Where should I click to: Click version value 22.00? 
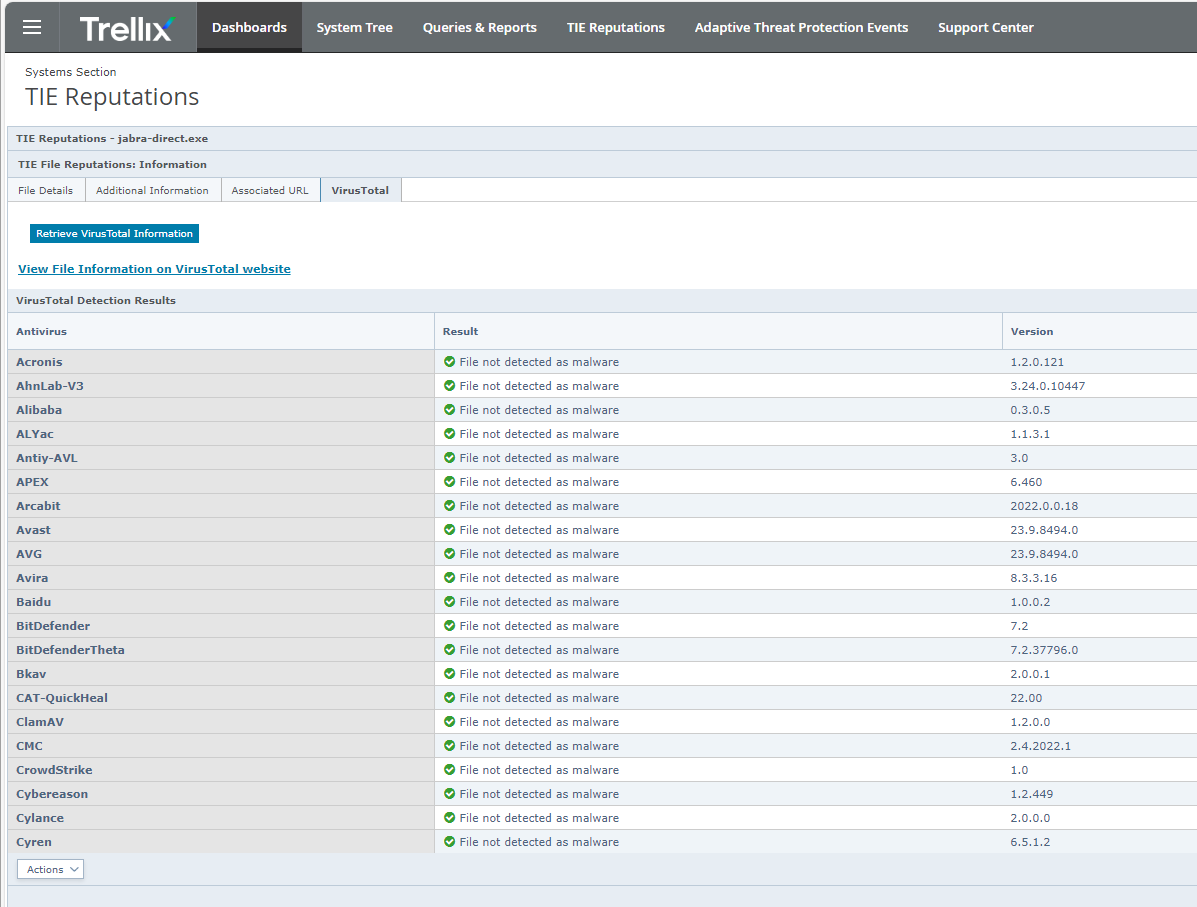click(x=1026, y=698)
